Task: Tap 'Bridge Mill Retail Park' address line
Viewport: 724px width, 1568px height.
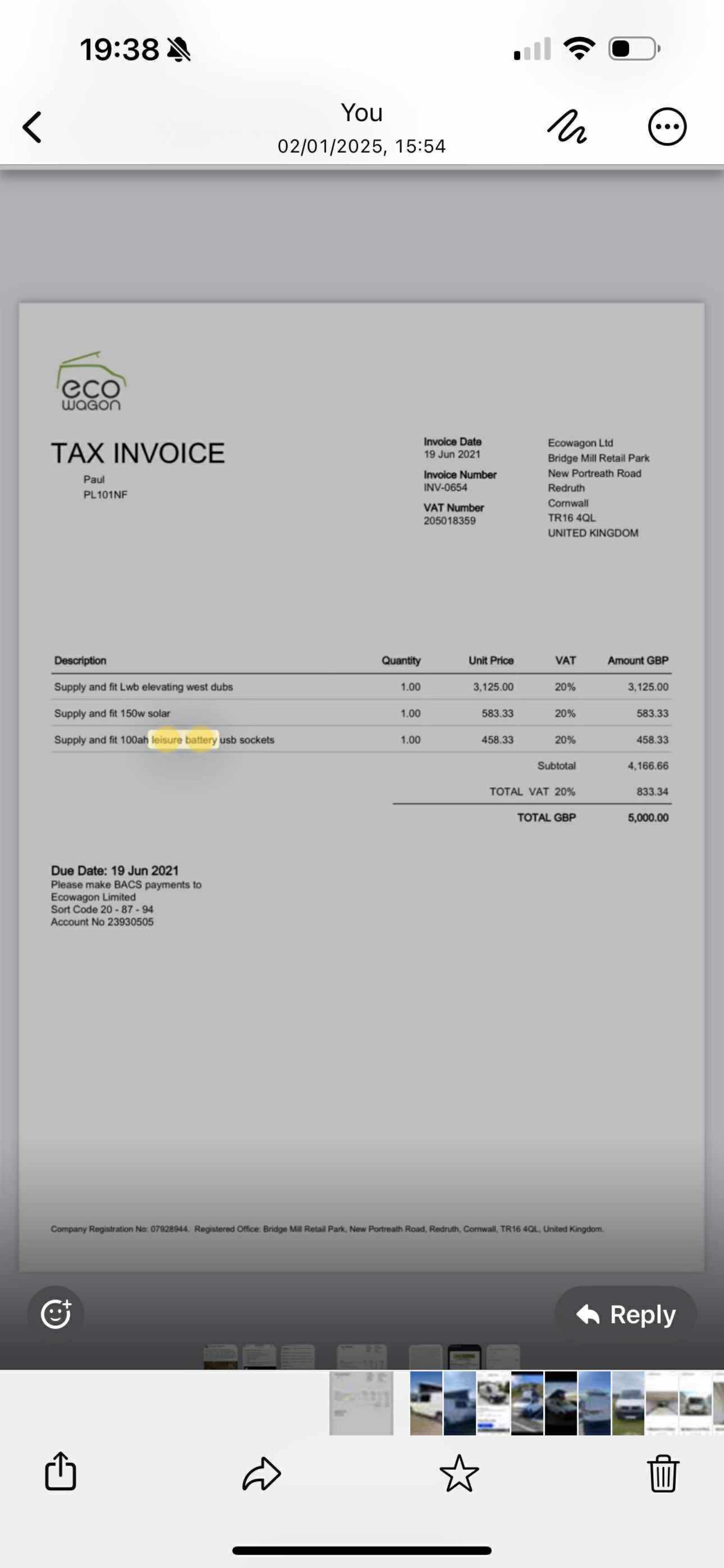Action: coord(598,458)
